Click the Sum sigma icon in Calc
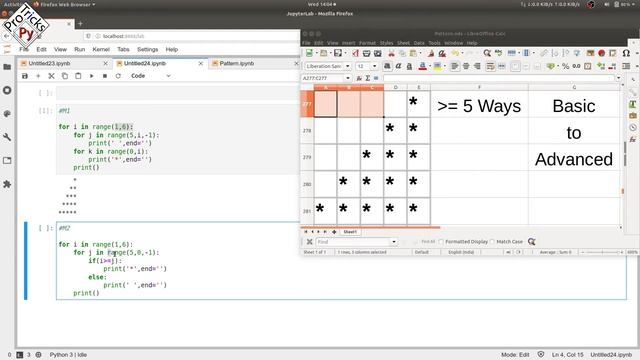 click(x=367, y=78)
